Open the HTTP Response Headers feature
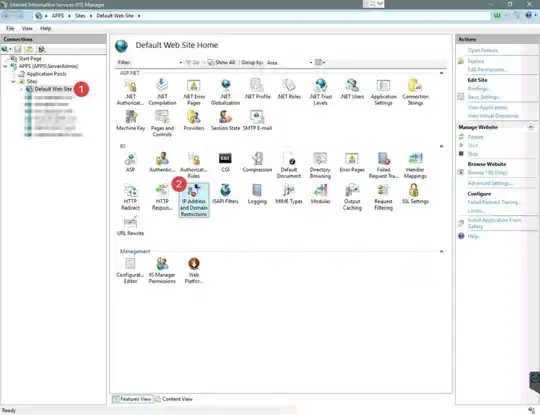This screenshot has height=415, width=540. coord(162,197)
